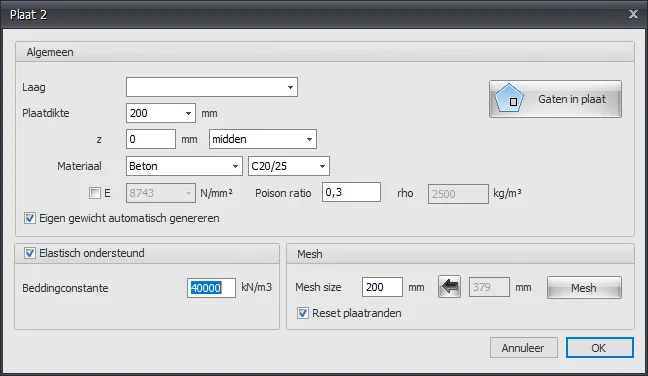Click the Mesh size input field
The image size is (648, 376).
point(382,287)
